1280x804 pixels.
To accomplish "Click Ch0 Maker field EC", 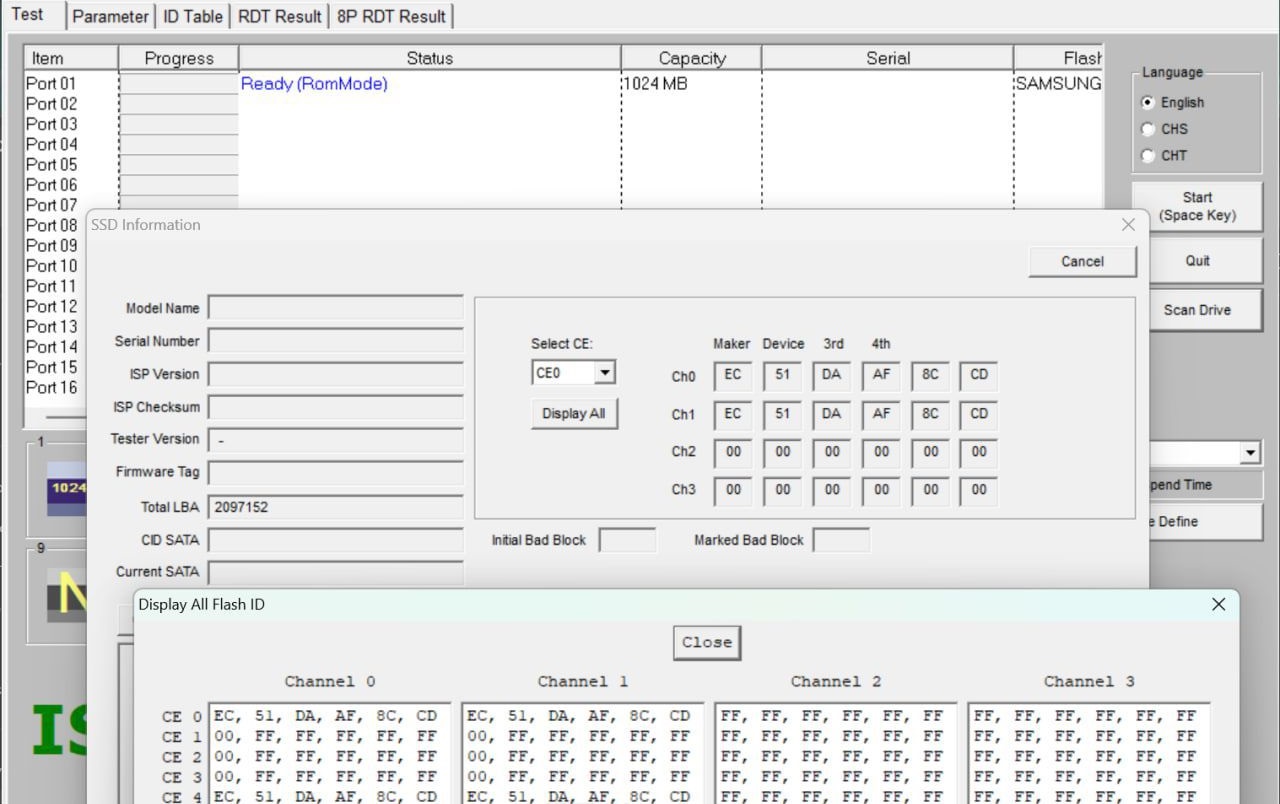I will click(733, 375).
